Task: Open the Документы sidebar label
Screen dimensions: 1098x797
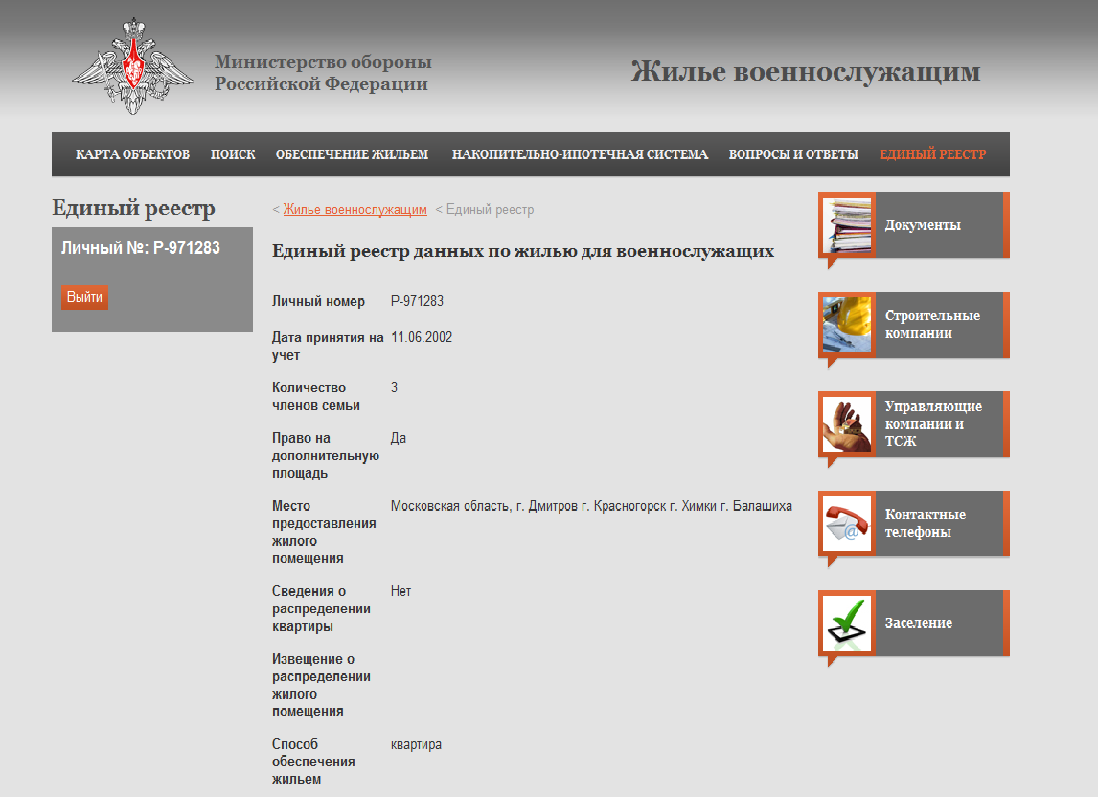Action: click(x=922, y=225)
